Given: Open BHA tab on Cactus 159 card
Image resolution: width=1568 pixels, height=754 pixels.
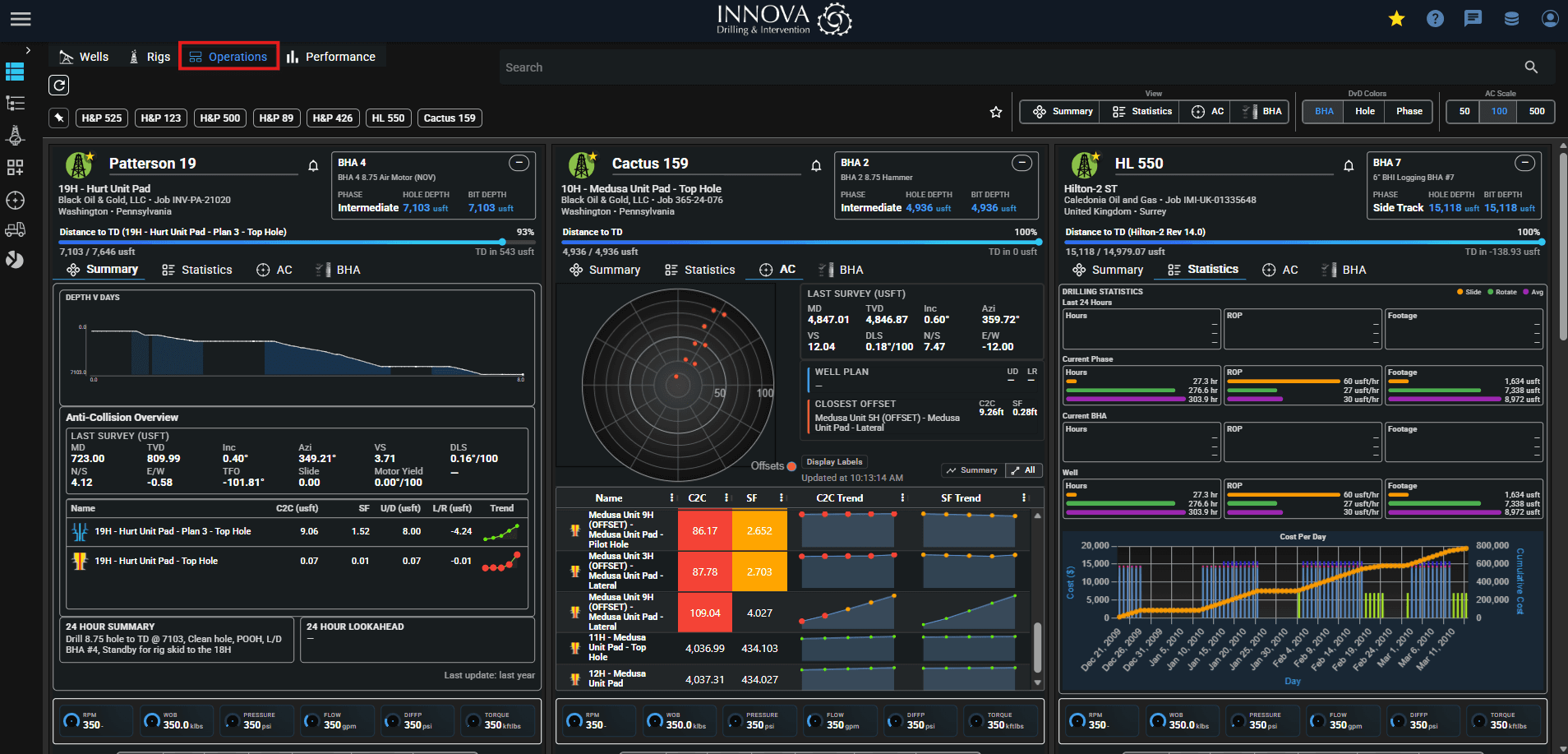Looking at the screenshot, I should coord(842,270).
